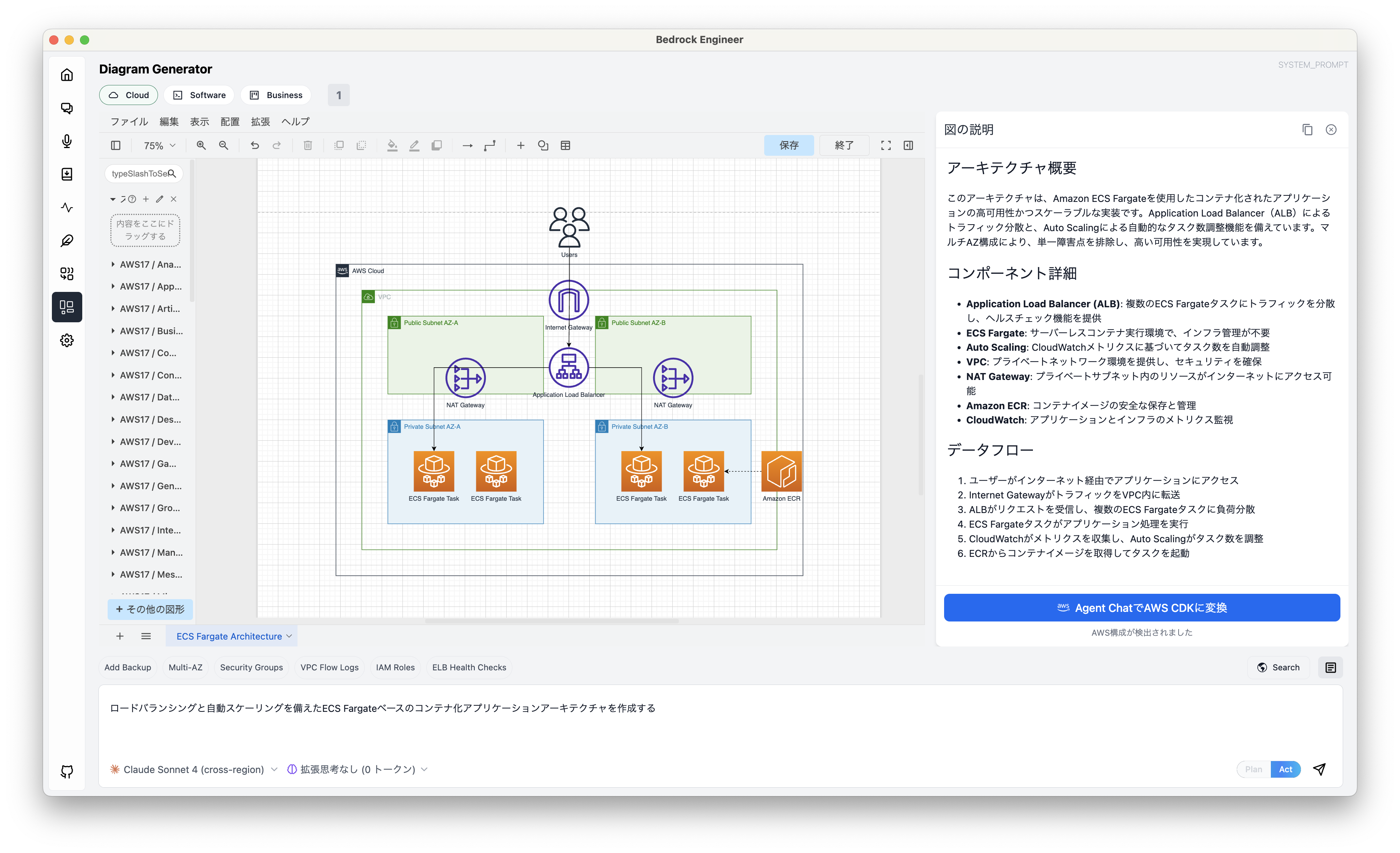Click the Agent ChatでAWS CDKに変換 button

[1141, 608]
